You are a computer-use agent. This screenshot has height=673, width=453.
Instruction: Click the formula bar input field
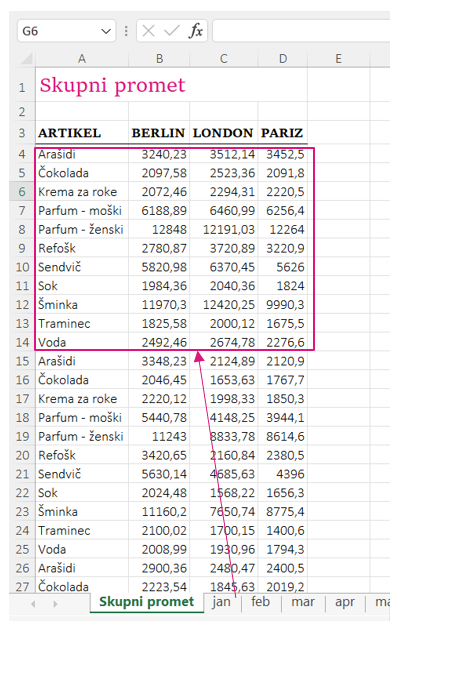tap(301, 31)
